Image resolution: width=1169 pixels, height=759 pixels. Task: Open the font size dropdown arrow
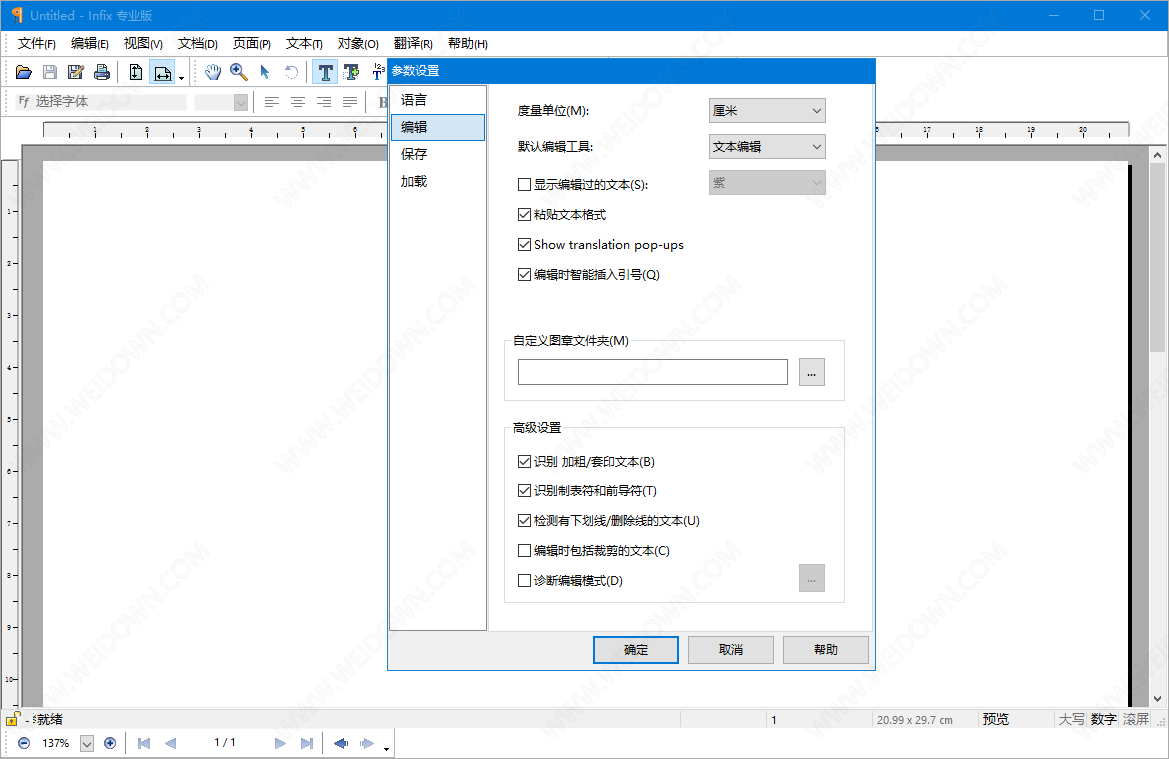[240, 102]
